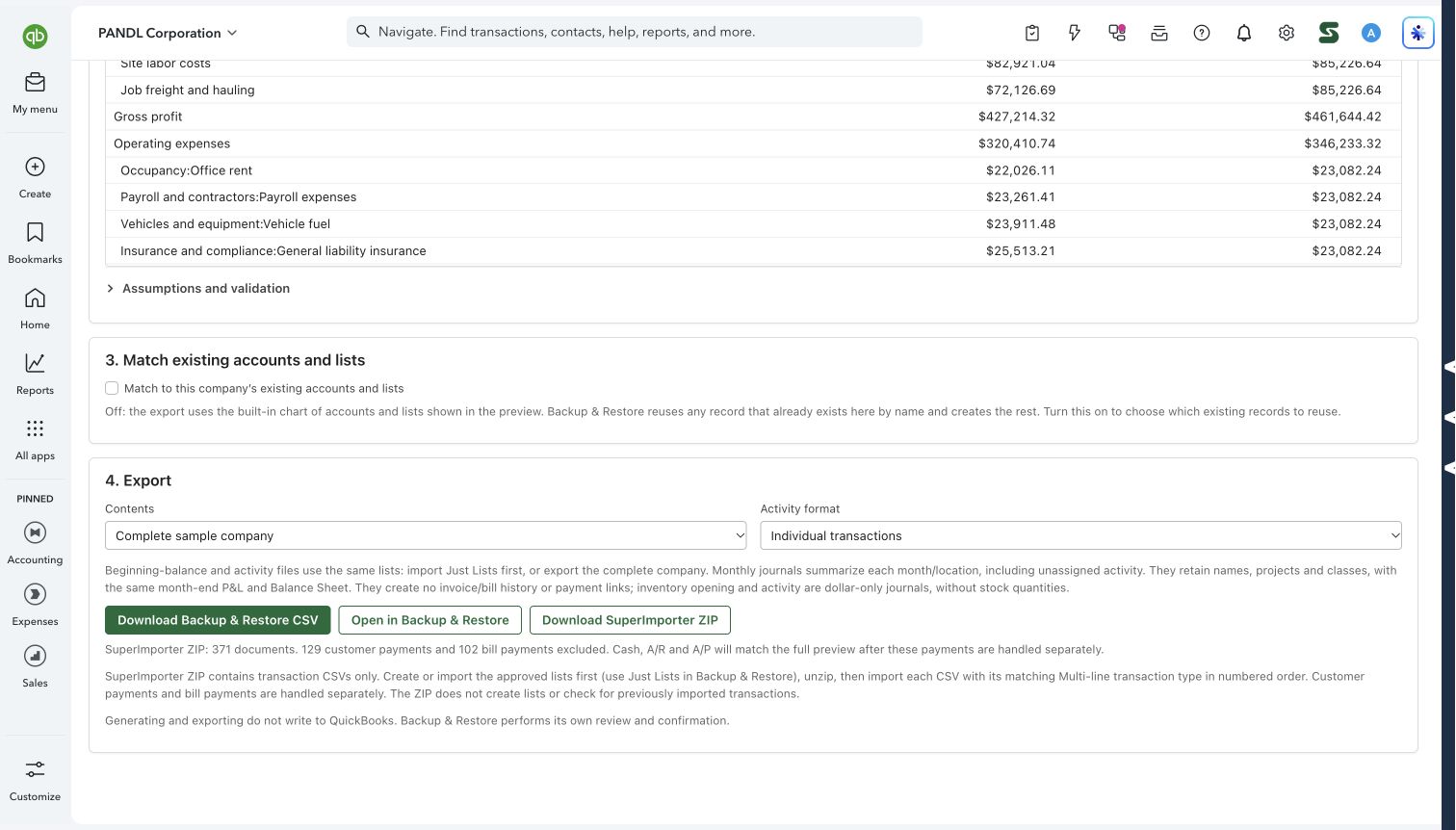Open the help question mark icon

[1202, 33]
